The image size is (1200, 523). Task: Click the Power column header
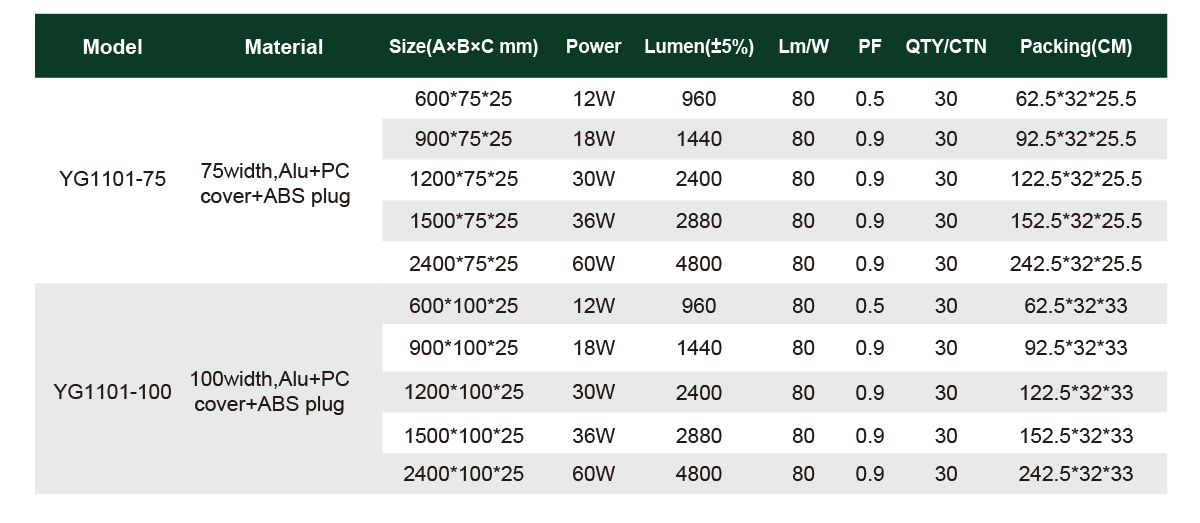593,47
